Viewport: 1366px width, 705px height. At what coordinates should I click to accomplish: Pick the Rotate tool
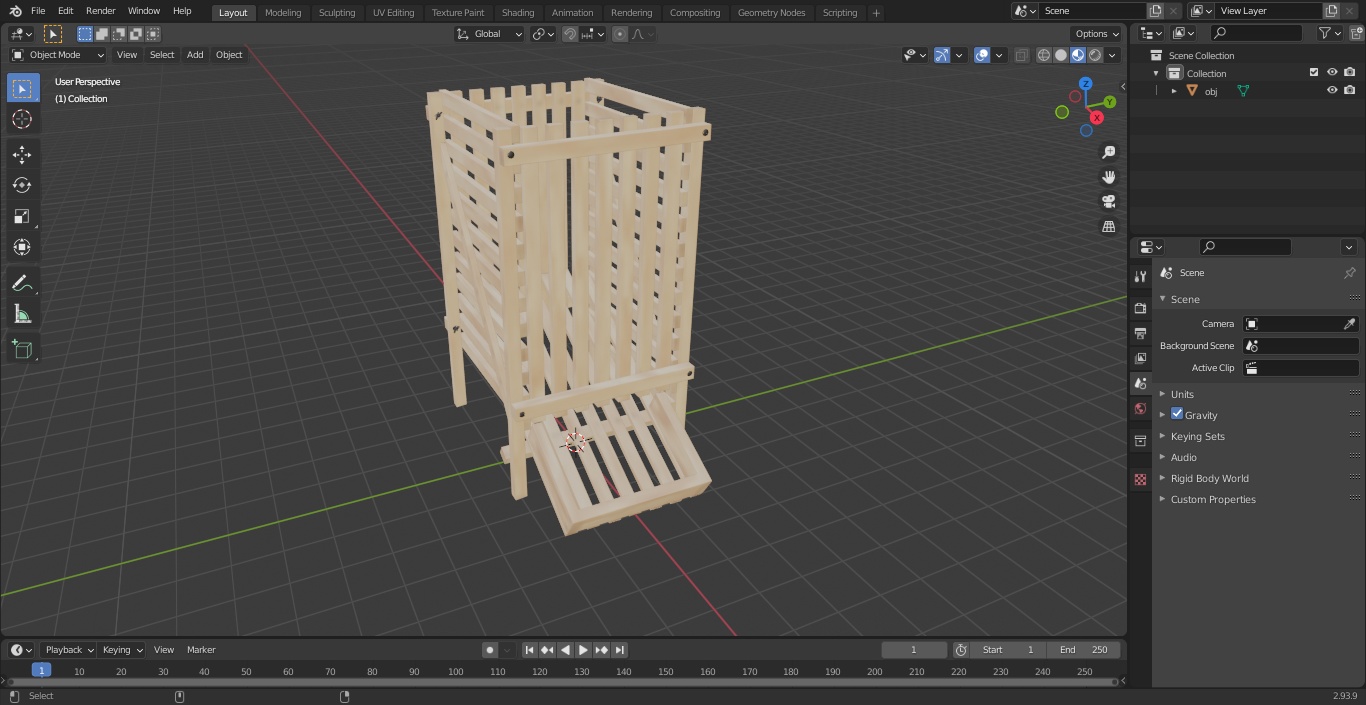click(22, 185)
